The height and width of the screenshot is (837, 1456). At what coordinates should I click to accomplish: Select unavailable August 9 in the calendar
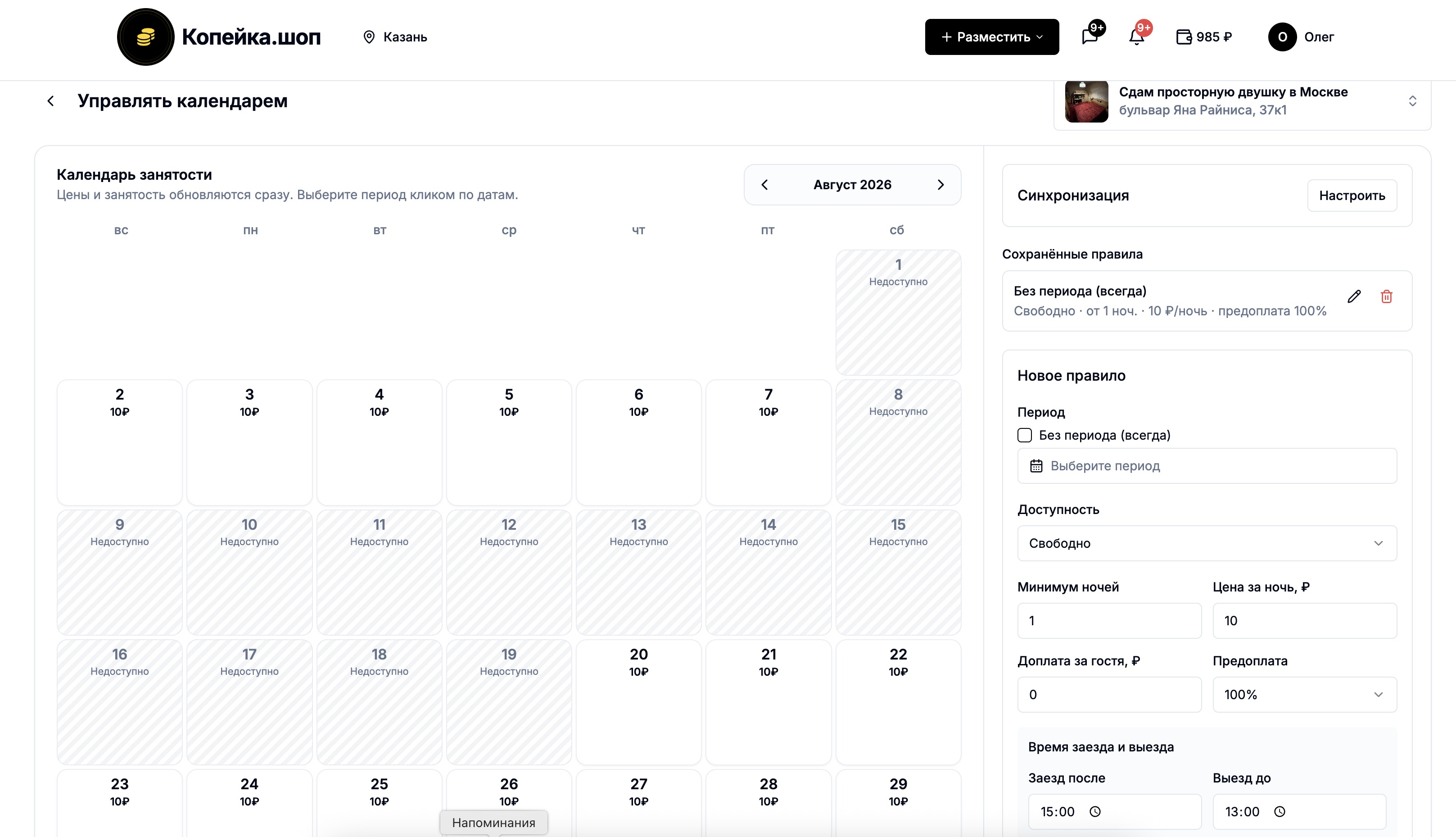coord(119,573)
